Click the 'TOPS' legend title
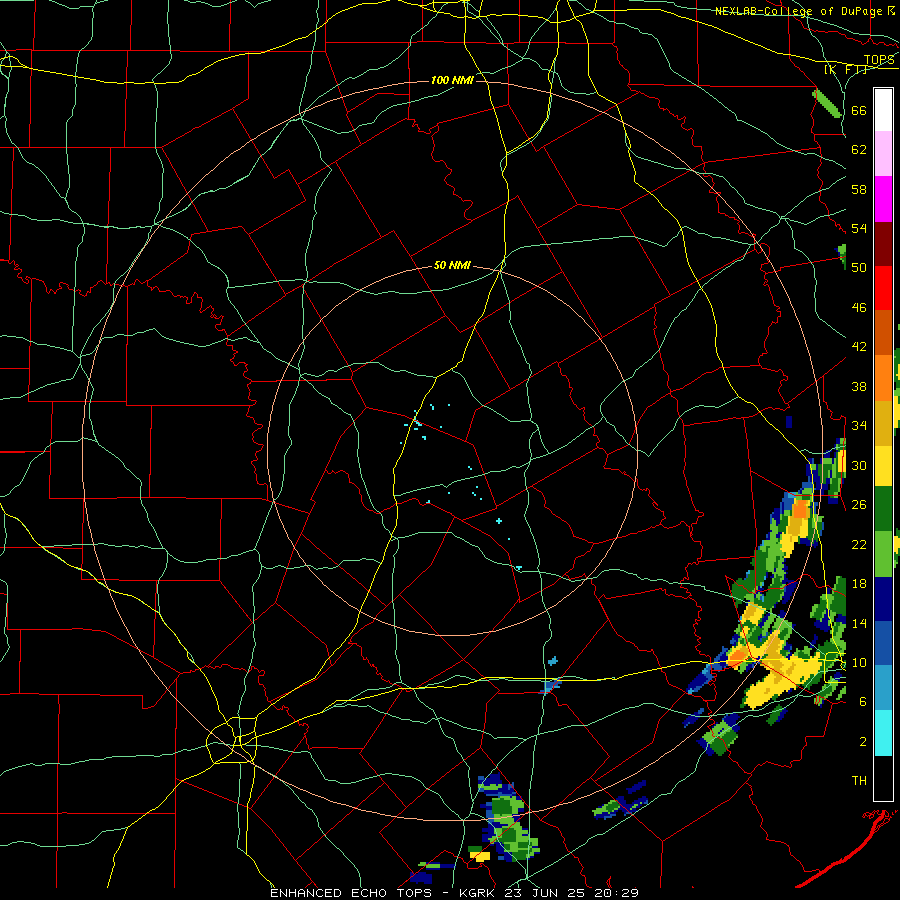Viewport: 900px width, 900px height. [x=879, y=60]
